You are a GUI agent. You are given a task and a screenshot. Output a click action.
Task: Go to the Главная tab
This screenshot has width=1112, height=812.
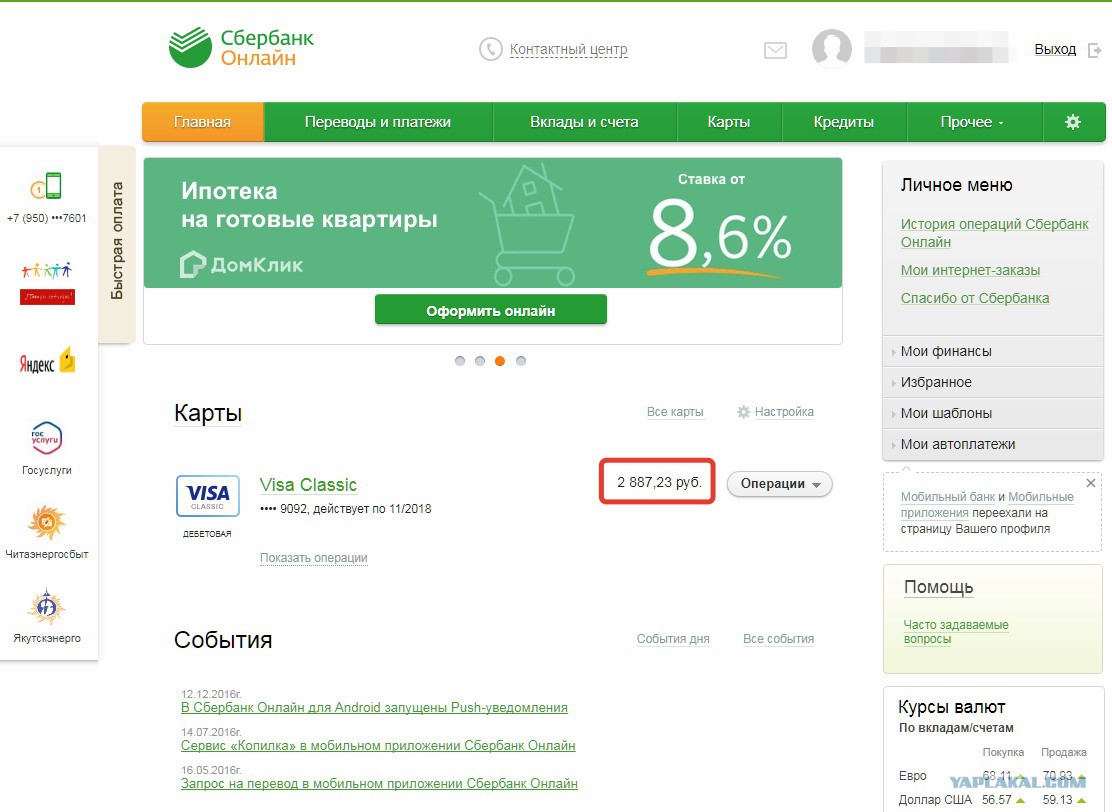(203, 122)
